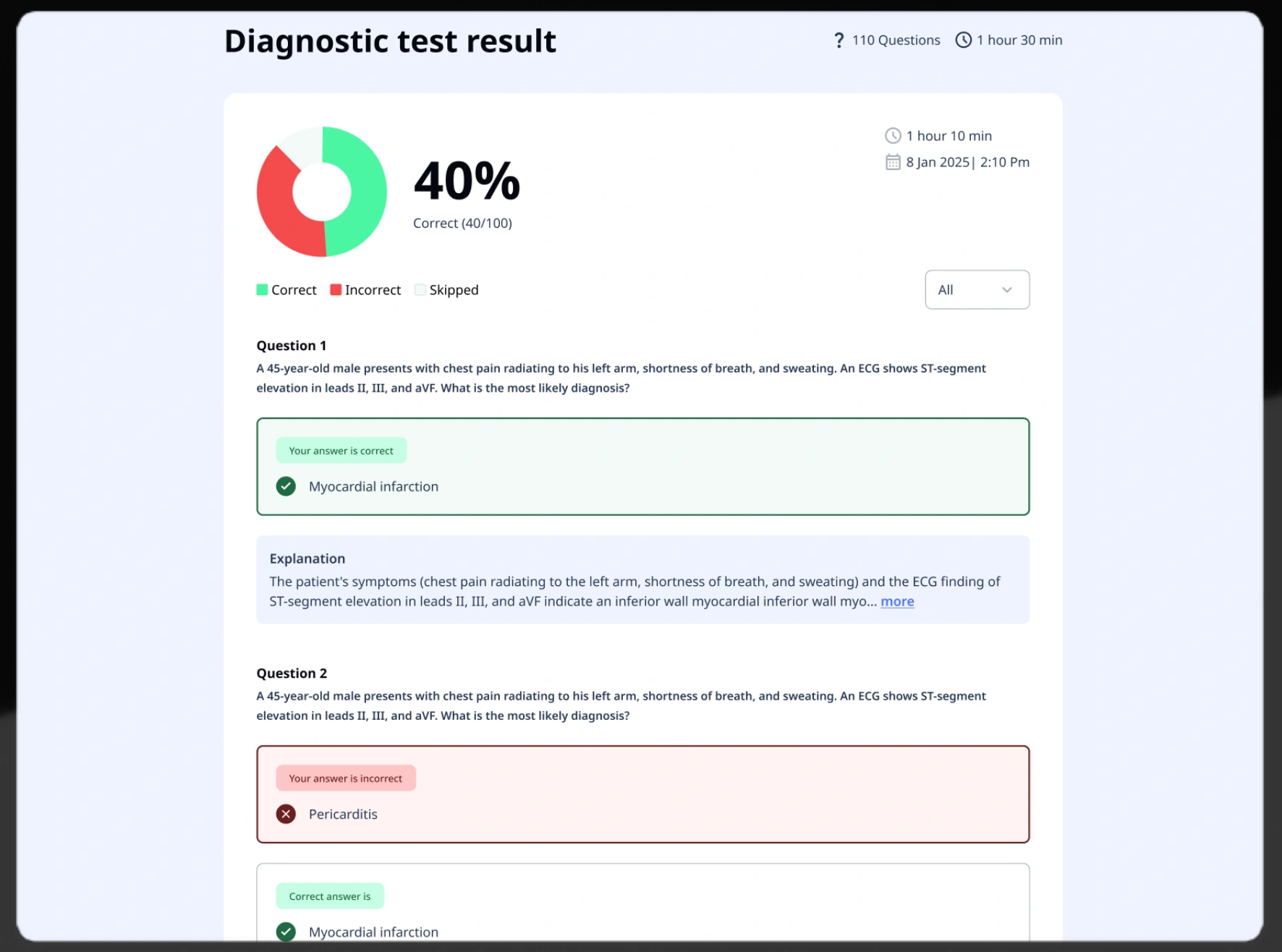Click the Your answer is incorrect badge
Screen dimensions: 1282x952
pos(345,778)
